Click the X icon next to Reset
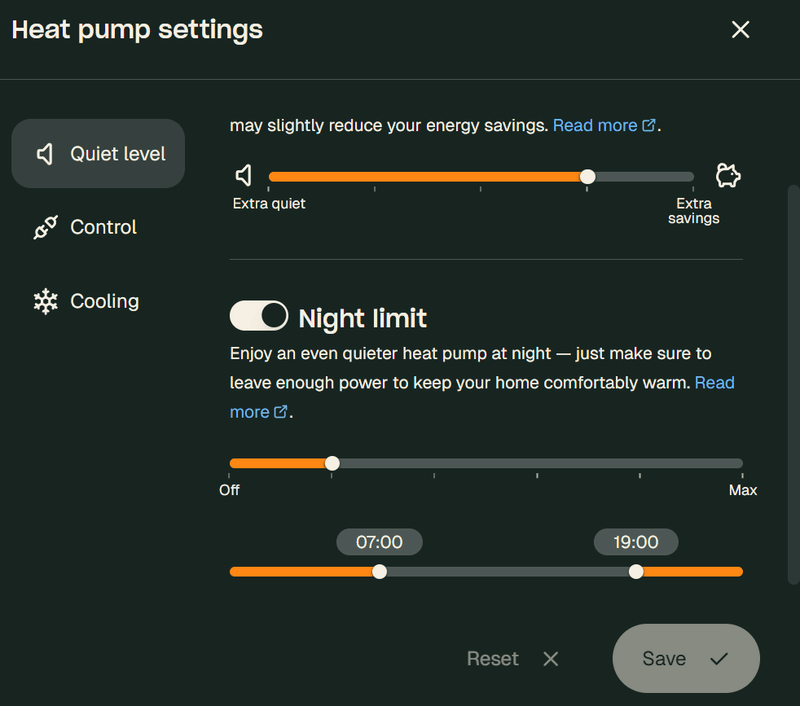 [x=550, y=659]
